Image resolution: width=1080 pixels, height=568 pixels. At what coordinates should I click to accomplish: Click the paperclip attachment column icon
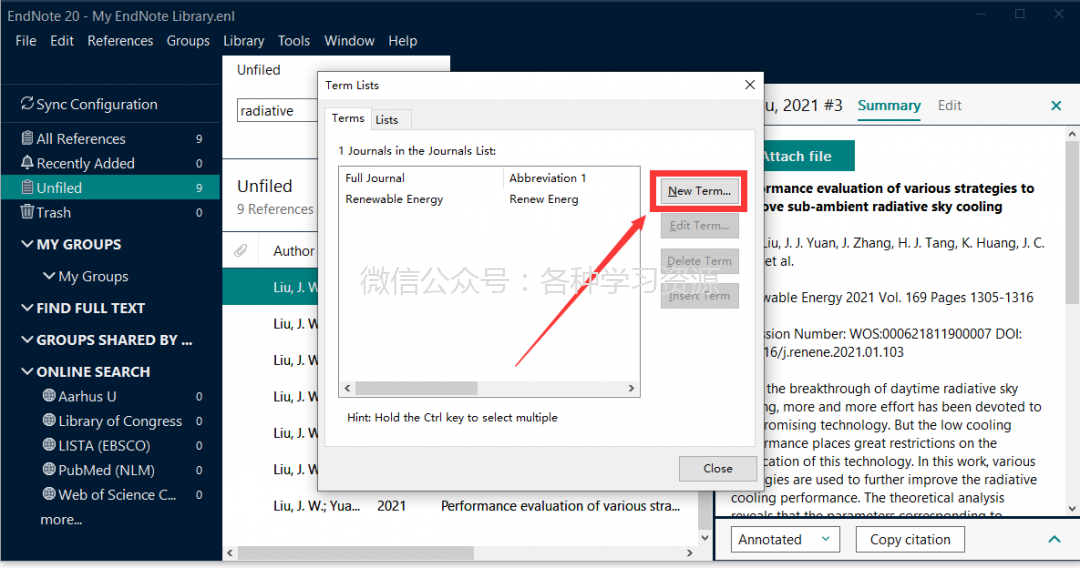(240, 251)
